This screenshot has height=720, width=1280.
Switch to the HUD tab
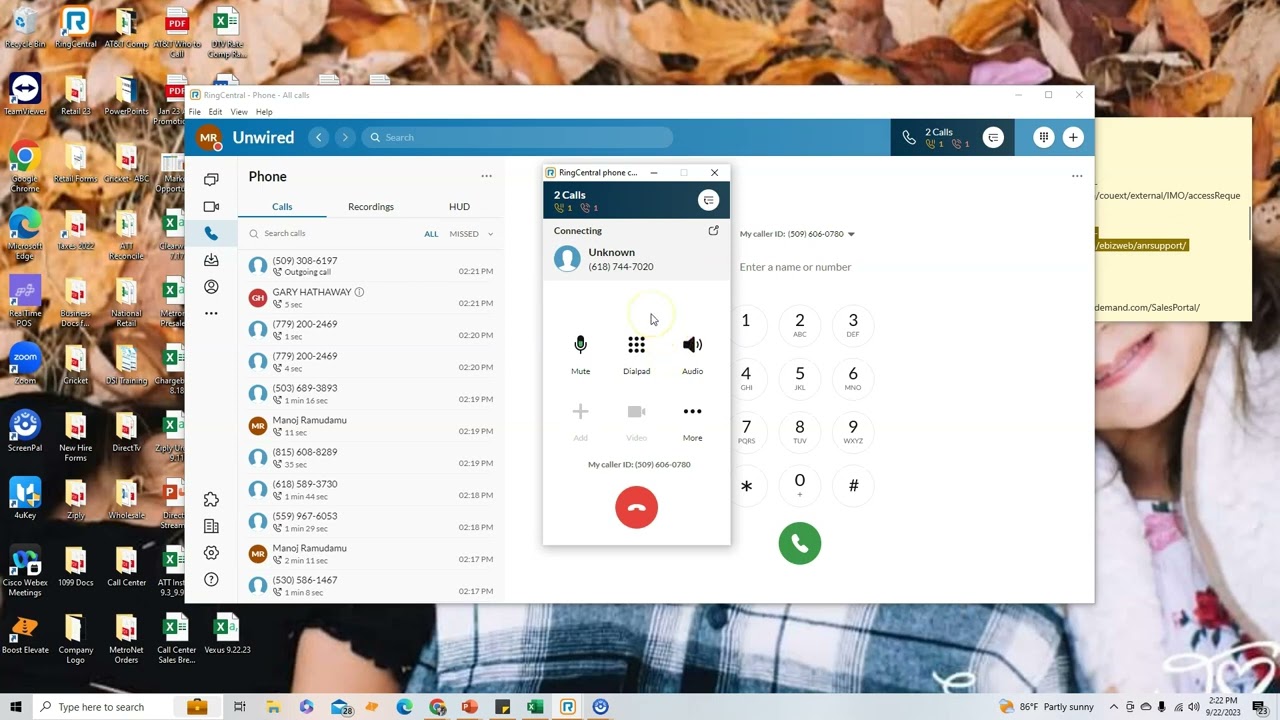click(x=459, y=206)
